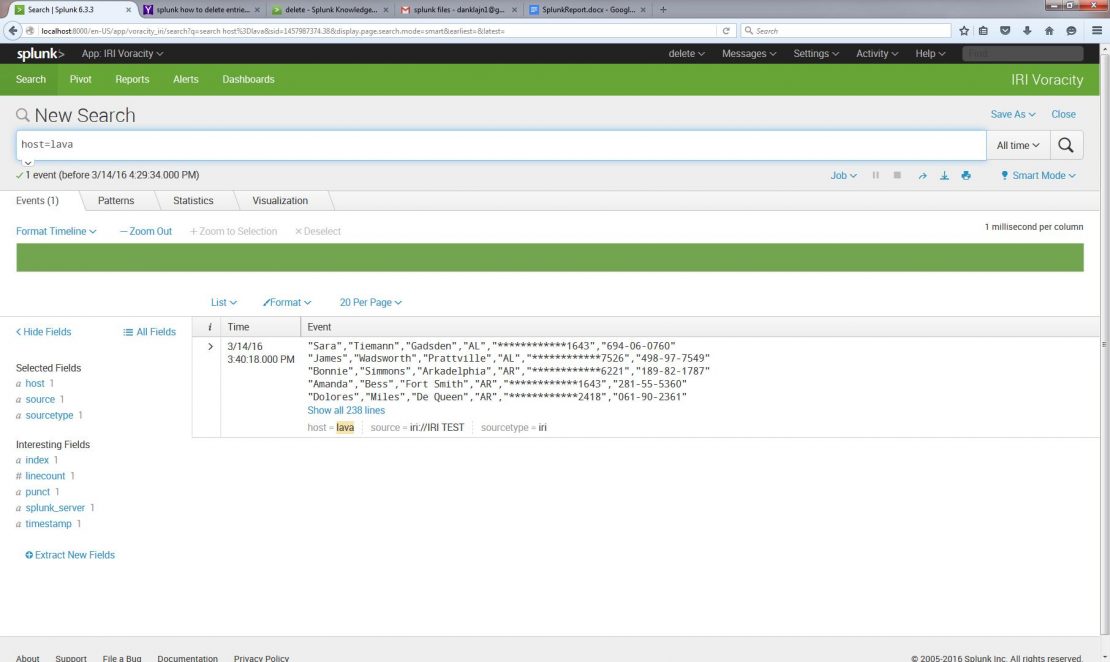Open the Activity menu
This screenshot has width=1110, height=662.
click(x=876, y=54)
